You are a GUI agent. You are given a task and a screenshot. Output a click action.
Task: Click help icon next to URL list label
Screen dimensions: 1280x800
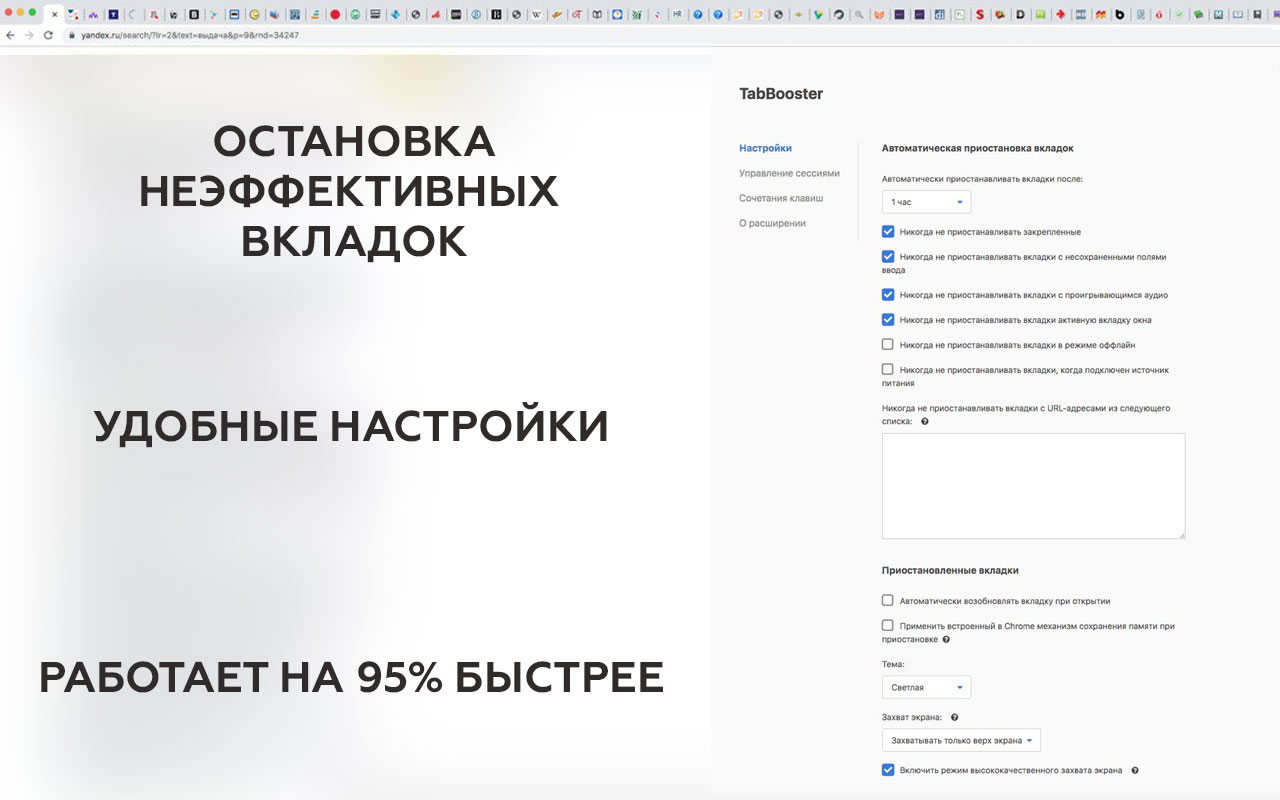coord(925,422)
